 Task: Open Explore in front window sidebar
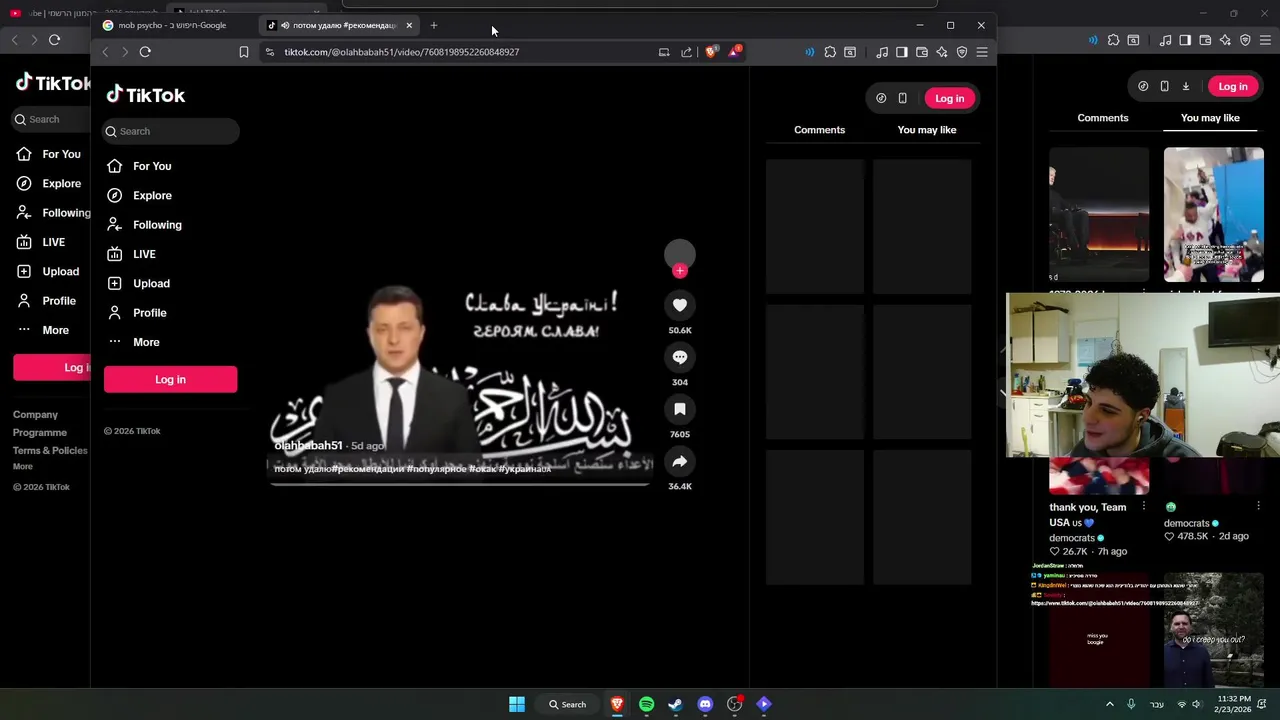[152, 195]
